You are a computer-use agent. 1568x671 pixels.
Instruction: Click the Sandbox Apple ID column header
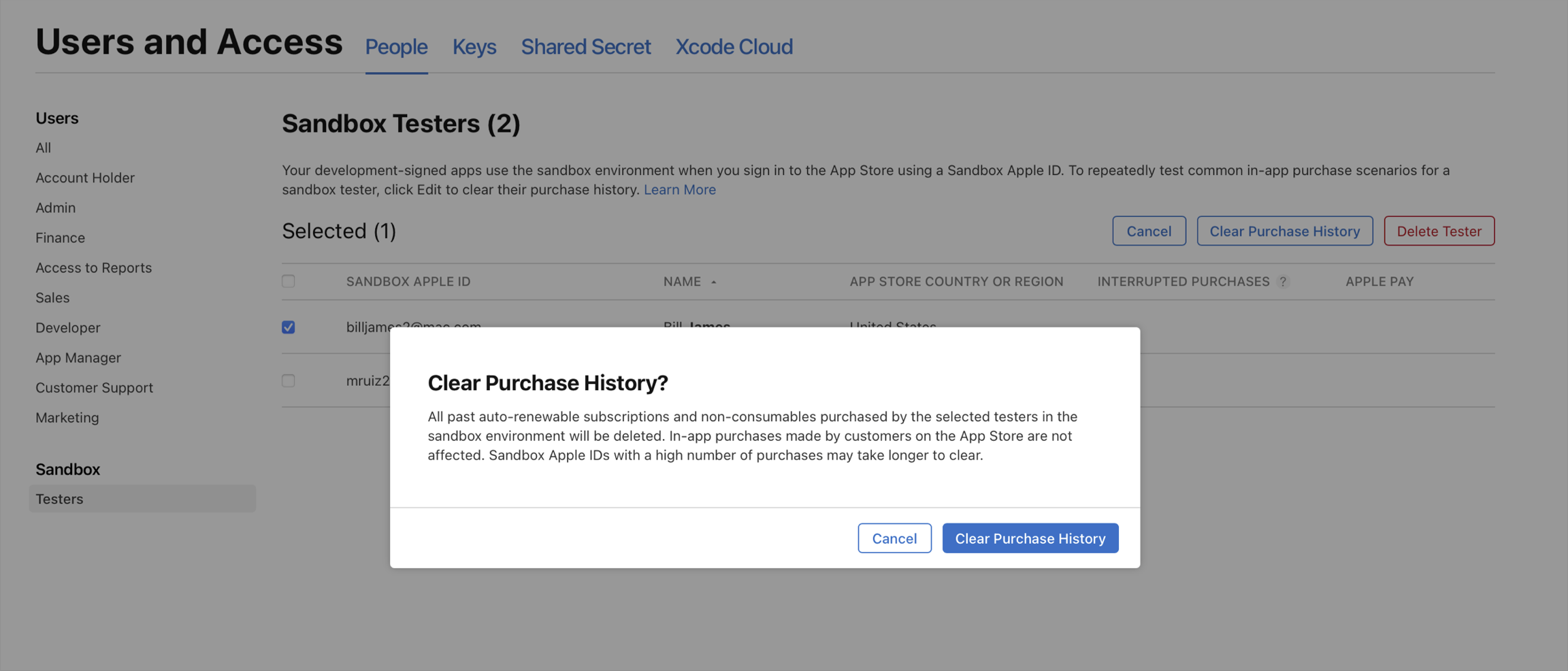(408, 281)
